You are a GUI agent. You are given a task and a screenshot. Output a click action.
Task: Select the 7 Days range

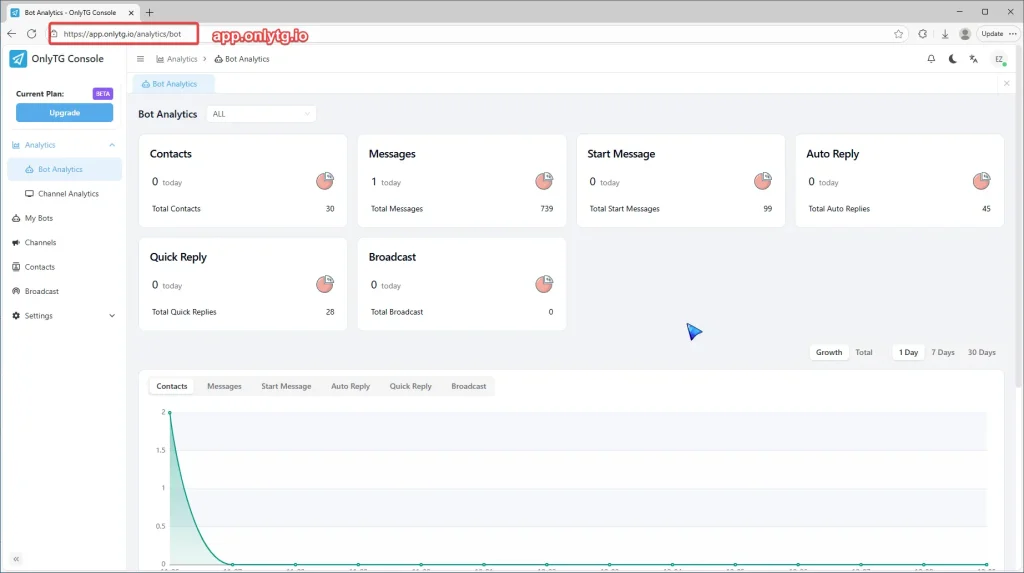tap(942, 352)
